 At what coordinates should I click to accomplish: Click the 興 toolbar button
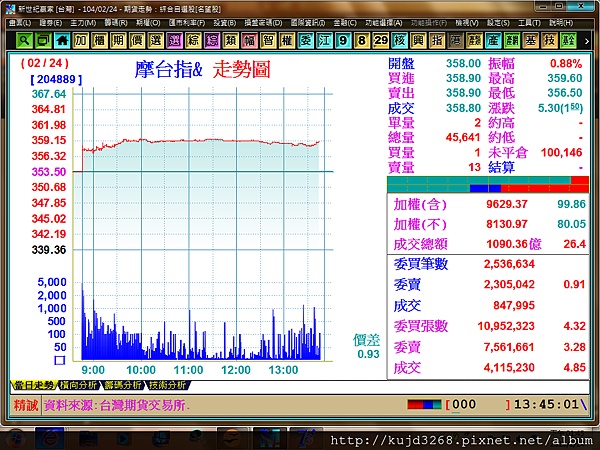pos(418,40)
